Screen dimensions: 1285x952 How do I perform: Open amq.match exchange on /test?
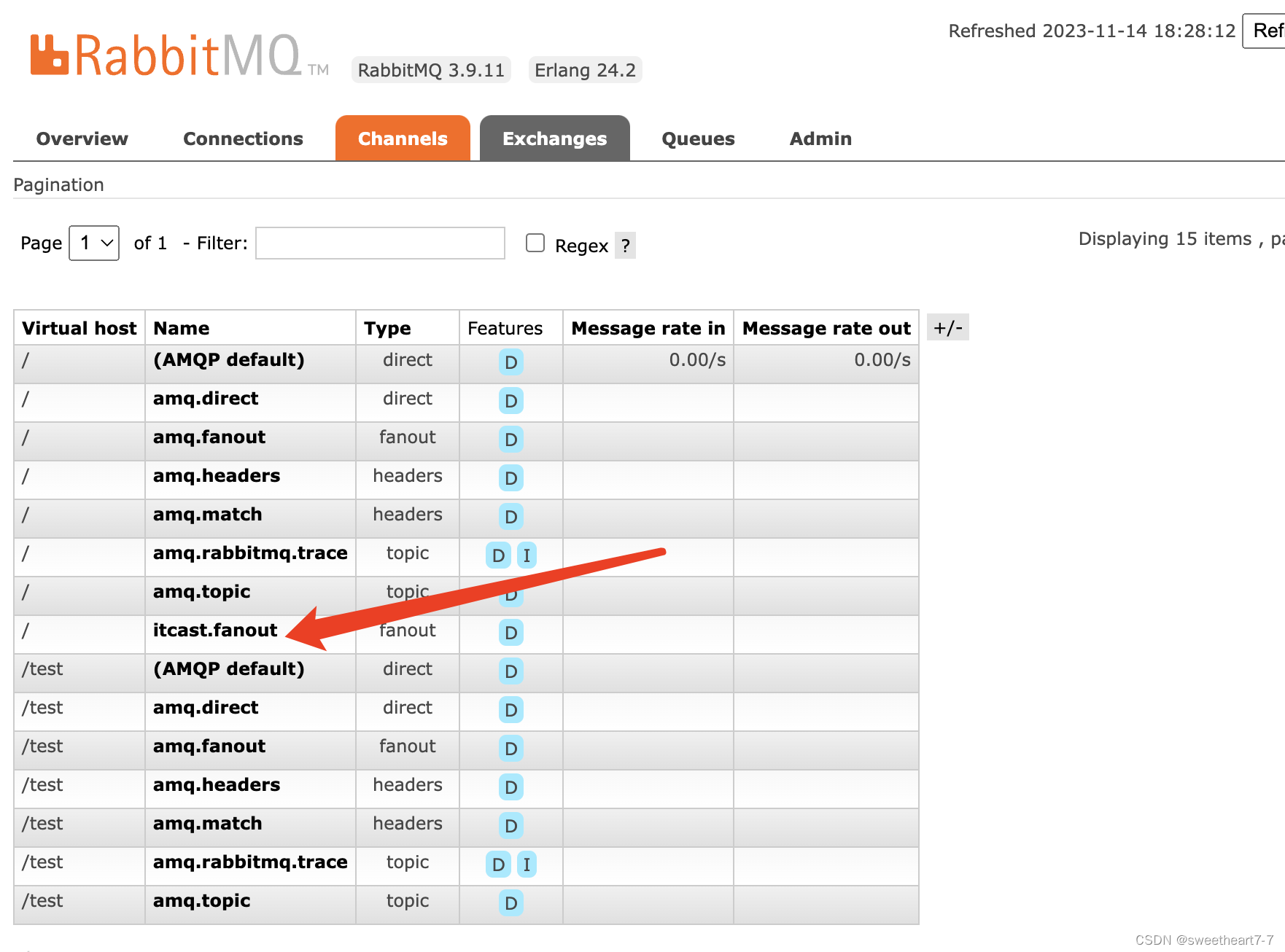click(207, 824)
